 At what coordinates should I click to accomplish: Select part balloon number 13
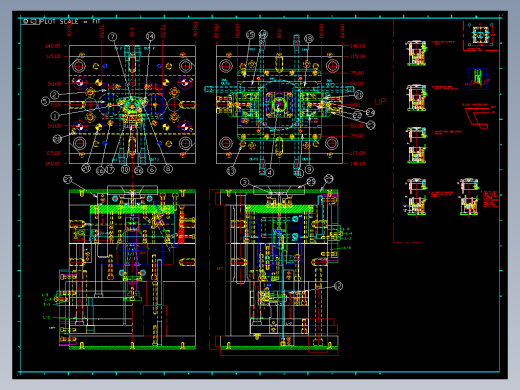231,171
